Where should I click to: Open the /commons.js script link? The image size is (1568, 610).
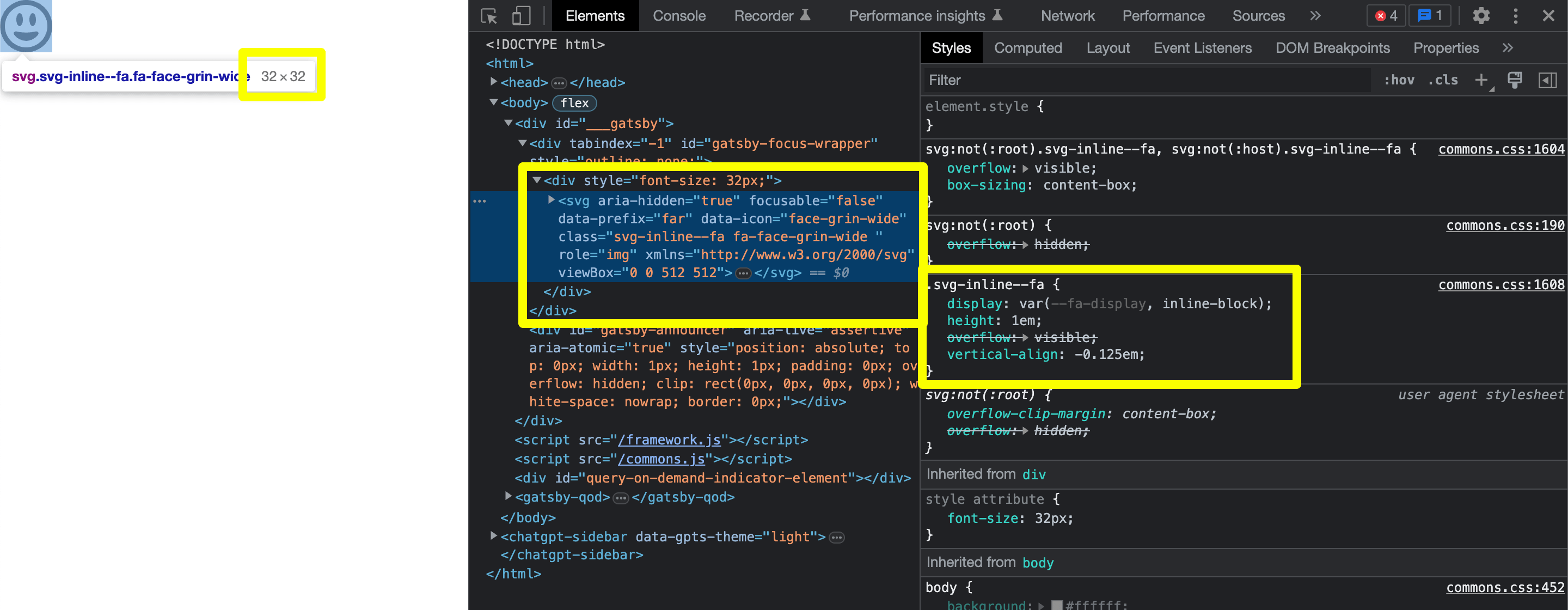coord(661,459)
